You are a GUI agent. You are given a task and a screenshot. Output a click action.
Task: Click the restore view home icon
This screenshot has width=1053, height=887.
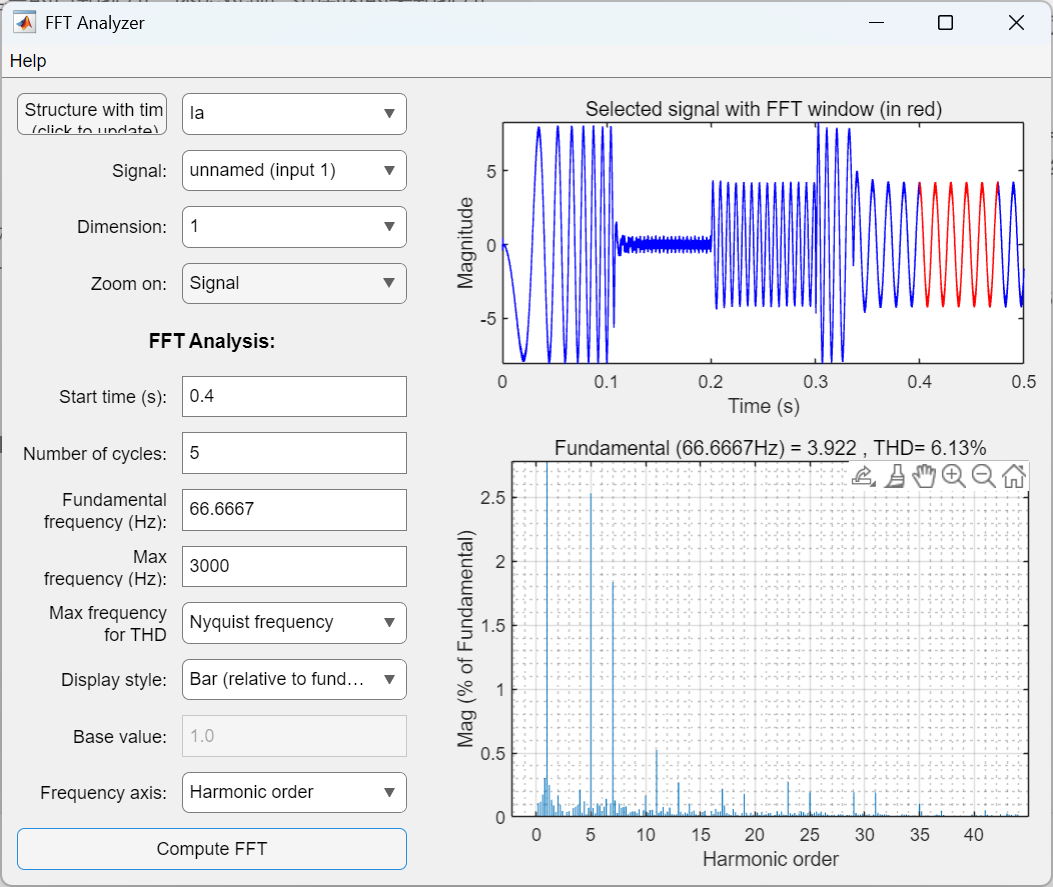1013,475
